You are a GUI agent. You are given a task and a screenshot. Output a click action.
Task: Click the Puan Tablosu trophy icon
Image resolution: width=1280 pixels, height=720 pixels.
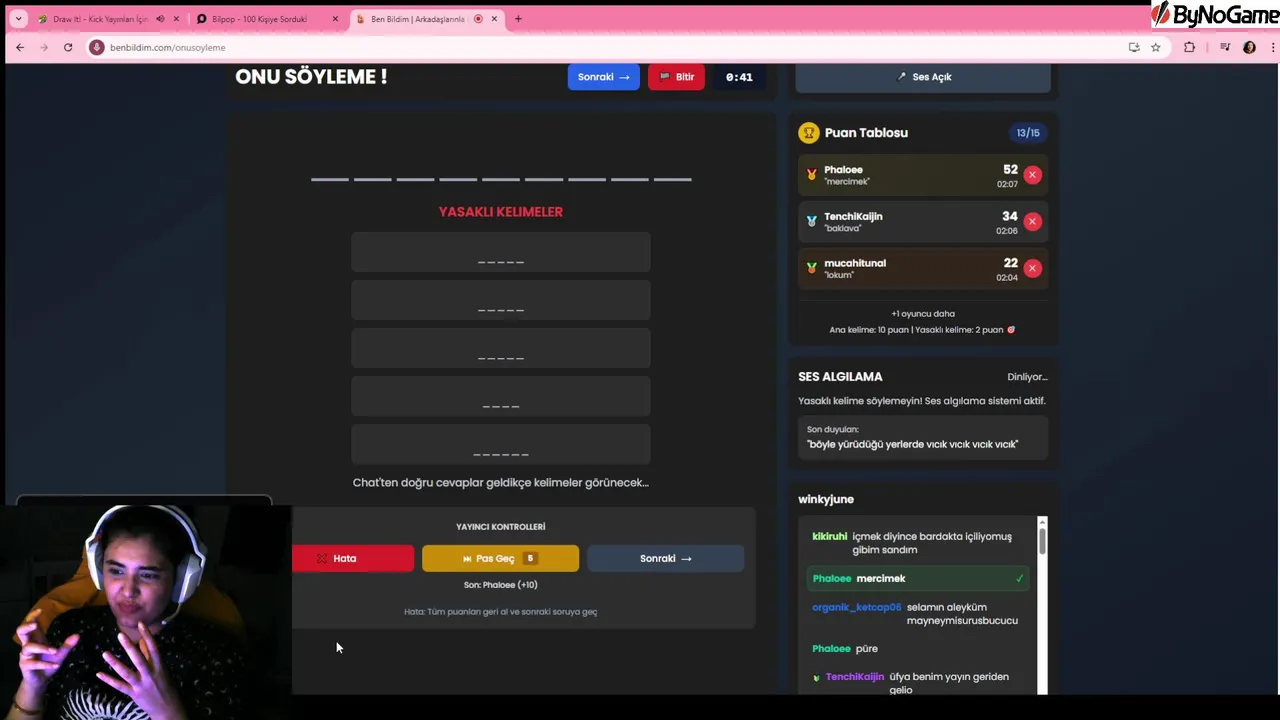pyautogui.click(x=809, y=132)
